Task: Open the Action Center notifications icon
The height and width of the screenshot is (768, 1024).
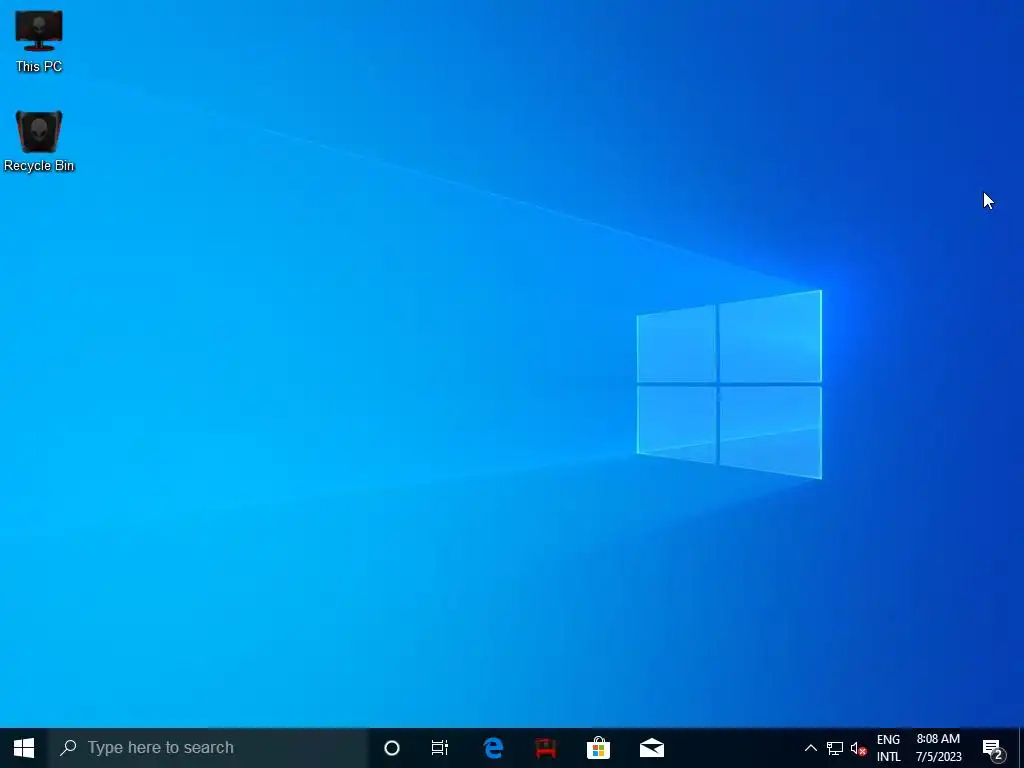Action: pyautogui.click(x=993, y=748)
